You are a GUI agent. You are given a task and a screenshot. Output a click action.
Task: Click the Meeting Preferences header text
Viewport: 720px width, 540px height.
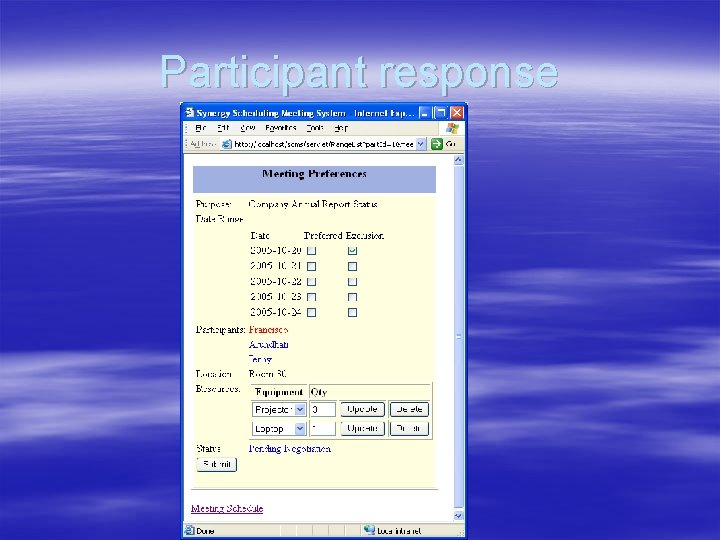click(314, 174)
